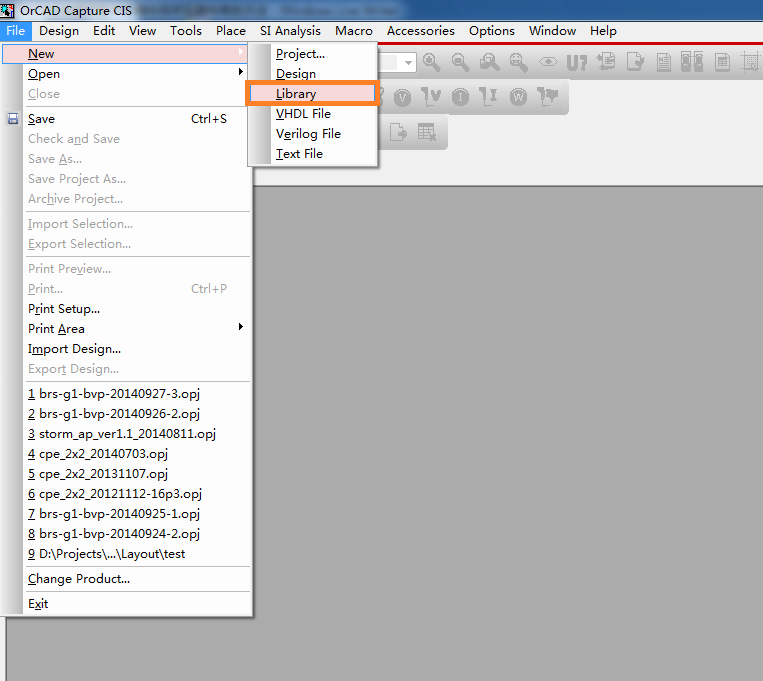Open the Macro menu
This screenshot has width=763, height=681.
tap(354, 31)
